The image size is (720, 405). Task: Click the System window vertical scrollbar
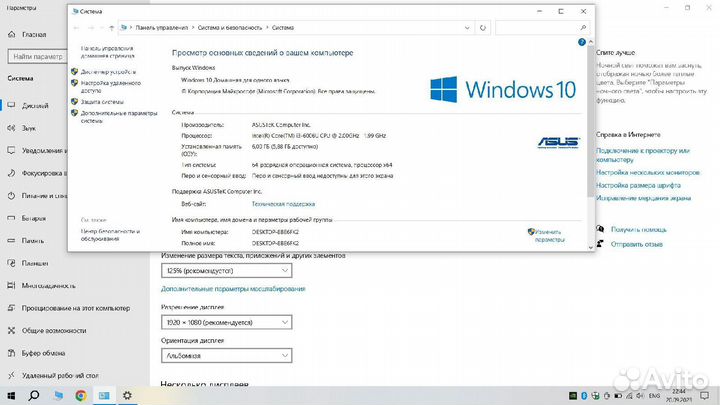(x=591, y=122)
